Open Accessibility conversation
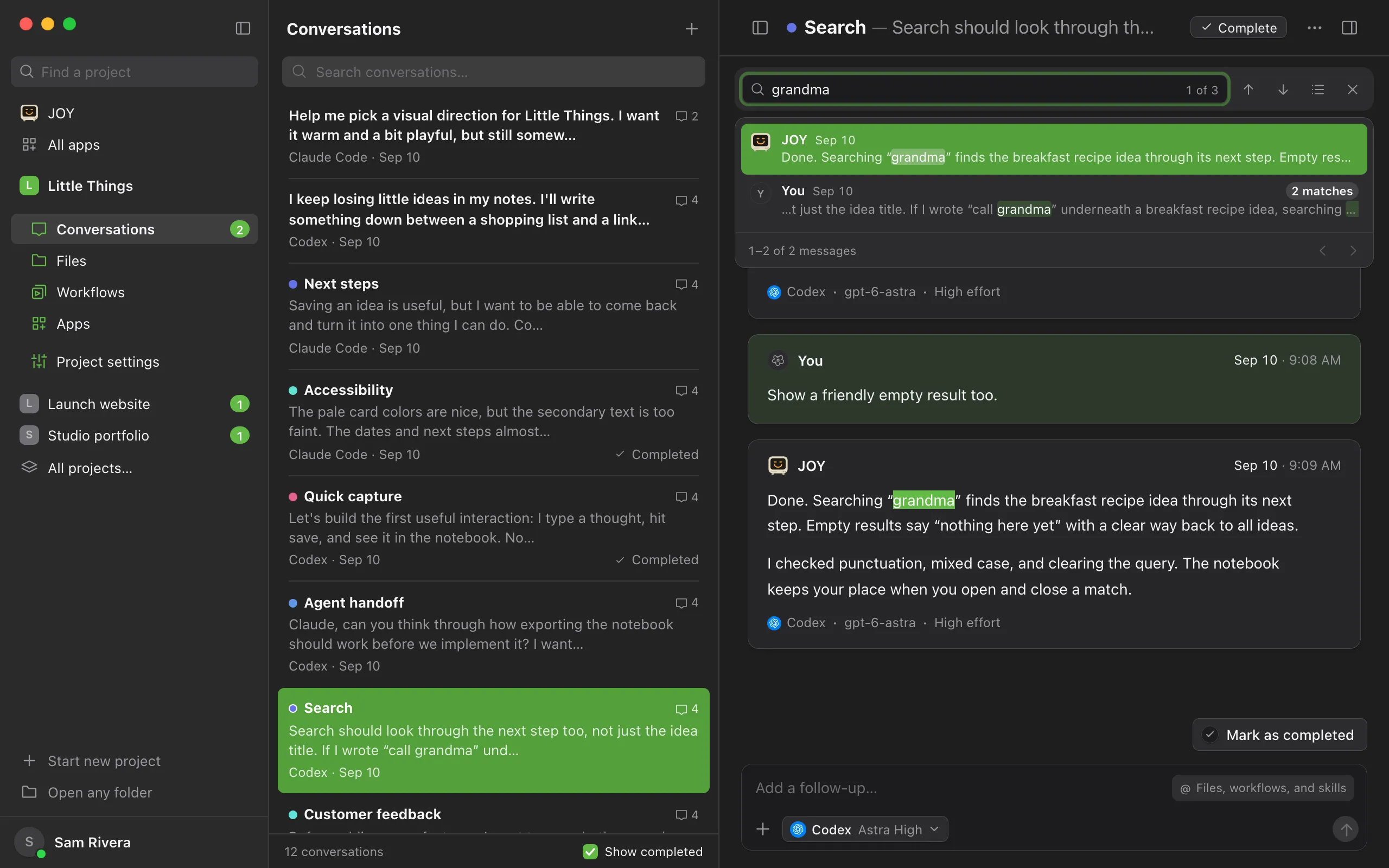Screen dimensions: 1389x868 click(x=494, y=422)
